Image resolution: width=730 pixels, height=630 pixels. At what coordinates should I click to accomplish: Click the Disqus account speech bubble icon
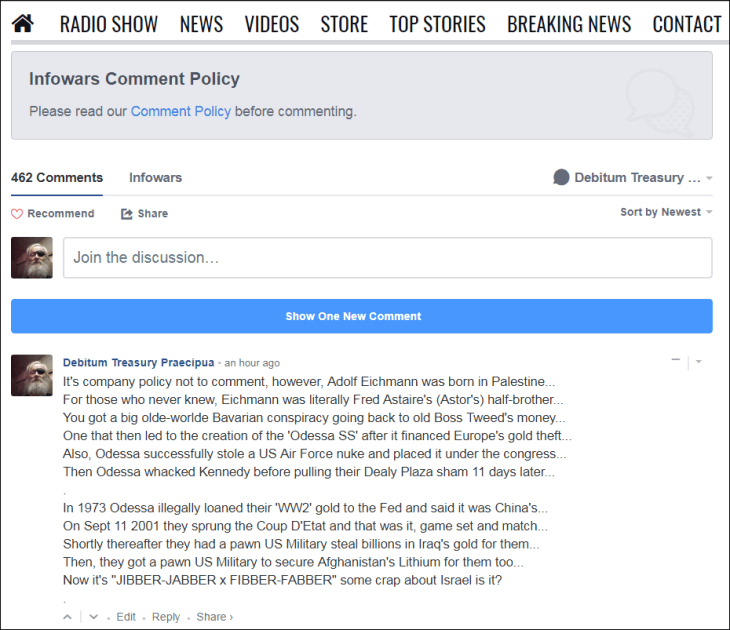point(561,178)
